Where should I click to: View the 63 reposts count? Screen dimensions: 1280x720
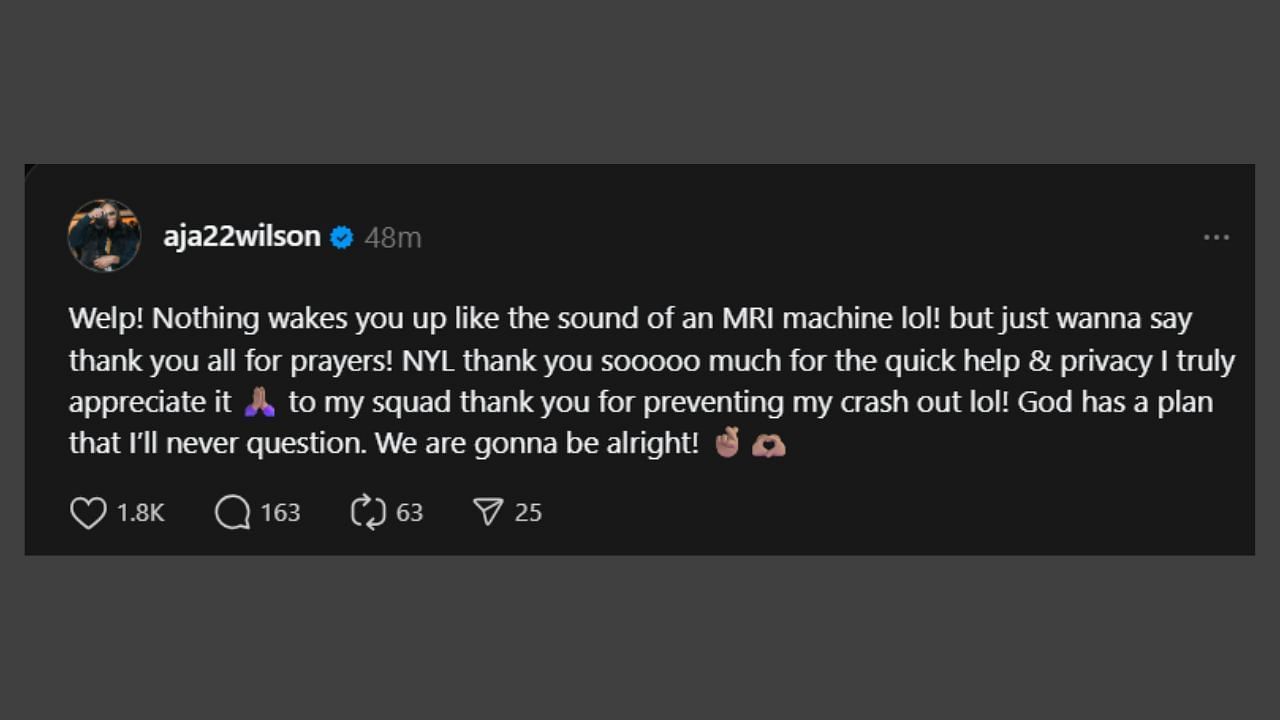(410, 513)
